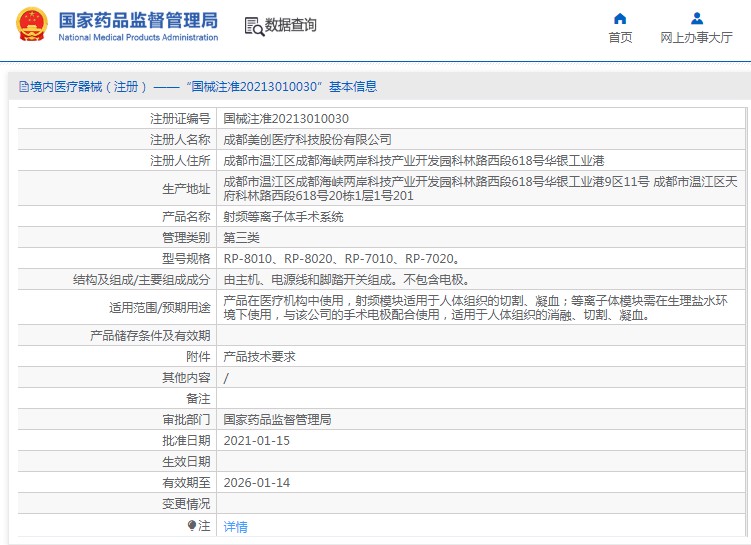The height and width of the screenshot is (545, 751).
Task: Click the National Medical Products Administration subtitle
Action: [x=138, y=37]
